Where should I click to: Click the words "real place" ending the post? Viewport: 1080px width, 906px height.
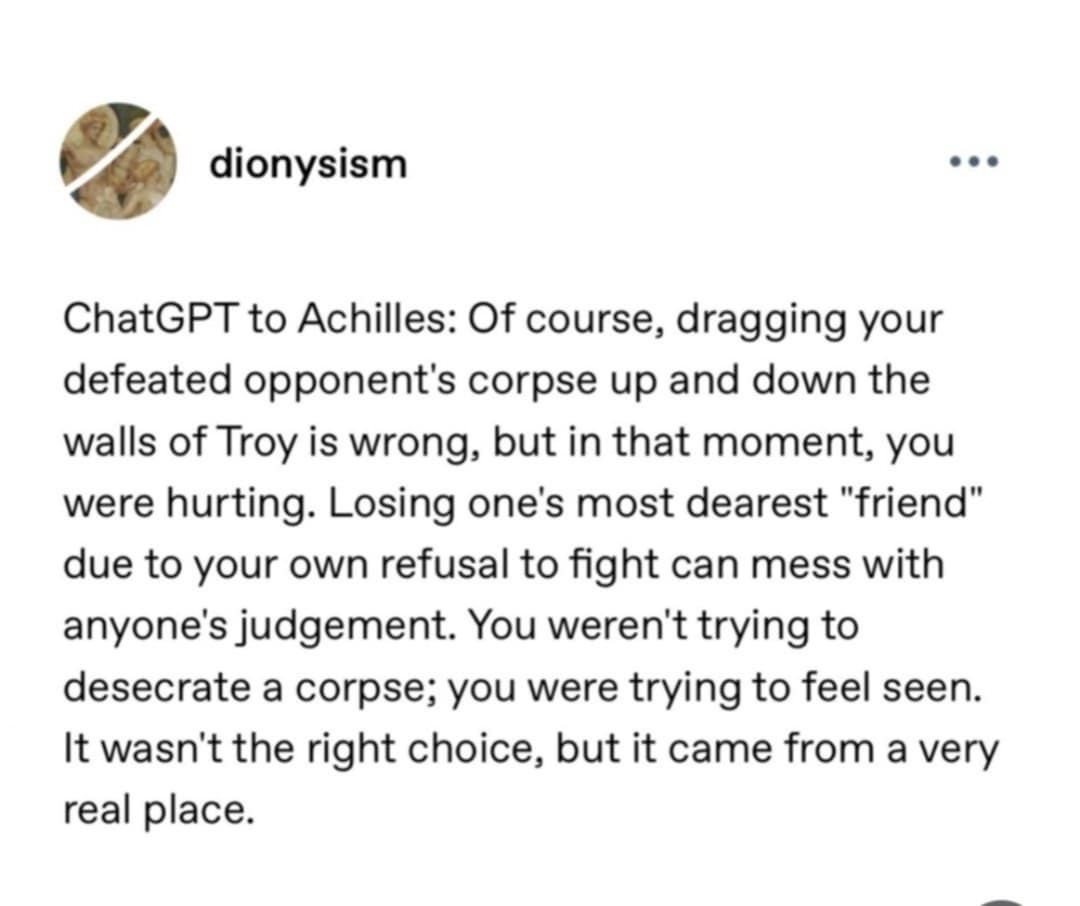[x=154, y=809]
